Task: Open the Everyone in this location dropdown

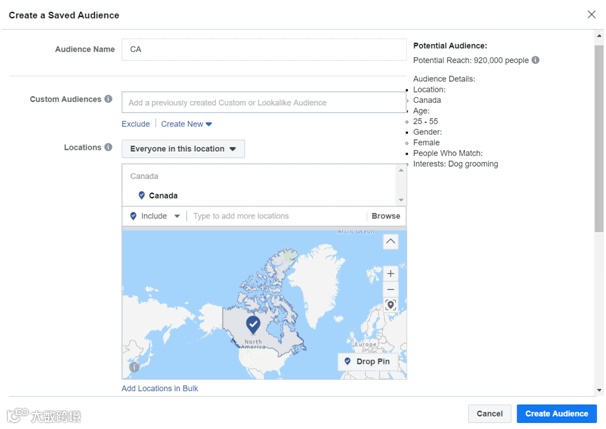Action: [183, 149]
